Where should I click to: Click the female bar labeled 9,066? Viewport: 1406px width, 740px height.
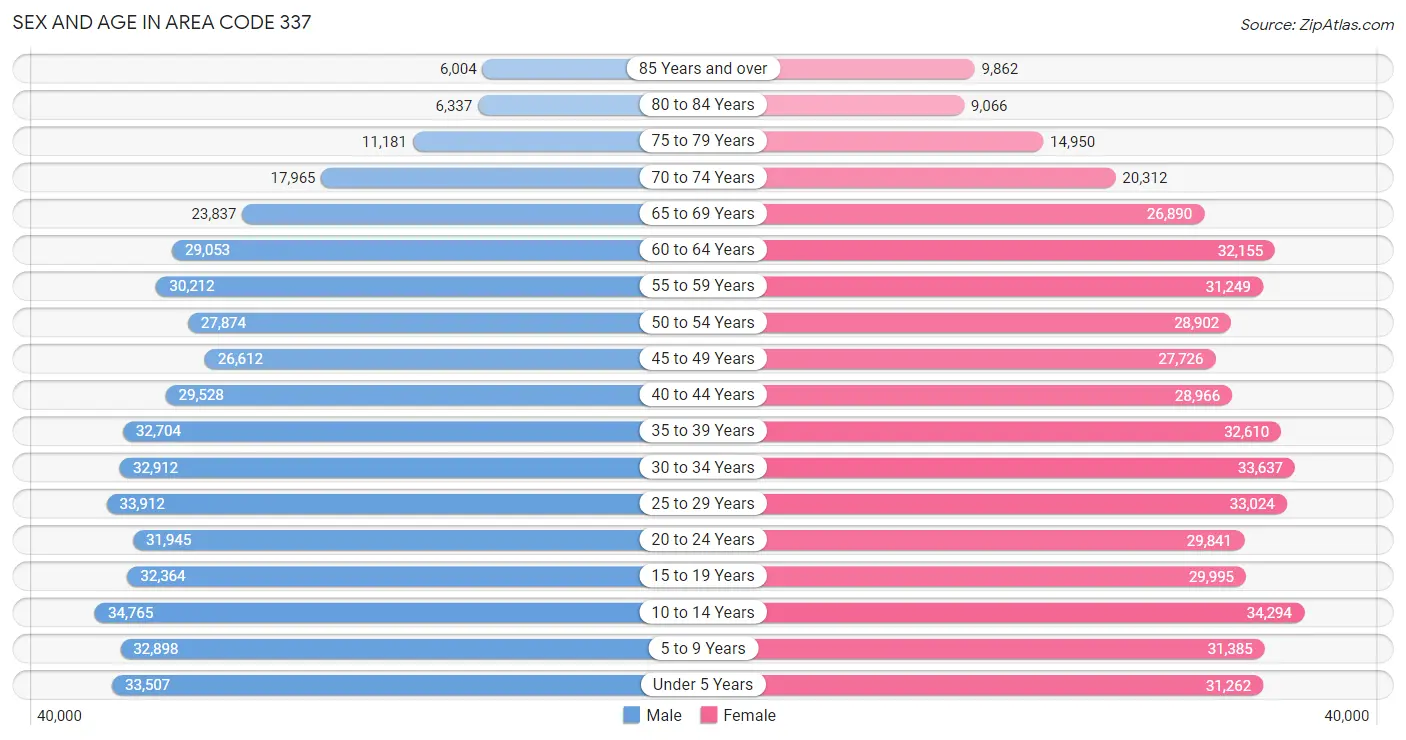click(x=834, y=104)
